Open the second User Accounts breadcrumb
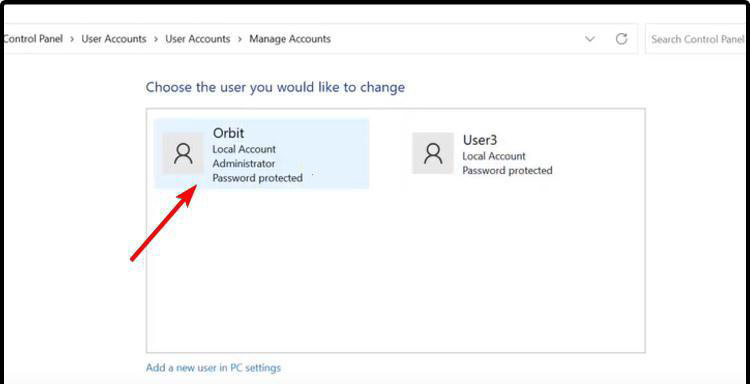Screen dimensions: 750x384 coord(198,39)
